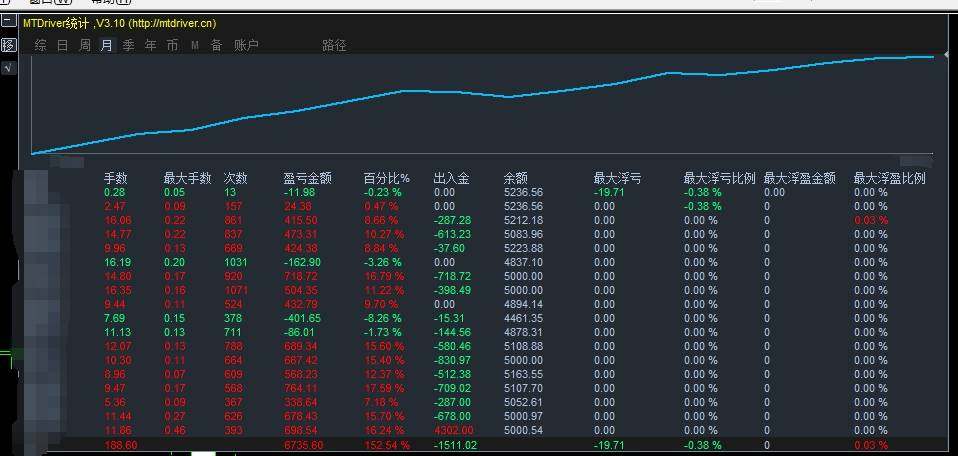958x456 pixels.
Task: Select the profit cell 473.31
Action: point(301,234)
